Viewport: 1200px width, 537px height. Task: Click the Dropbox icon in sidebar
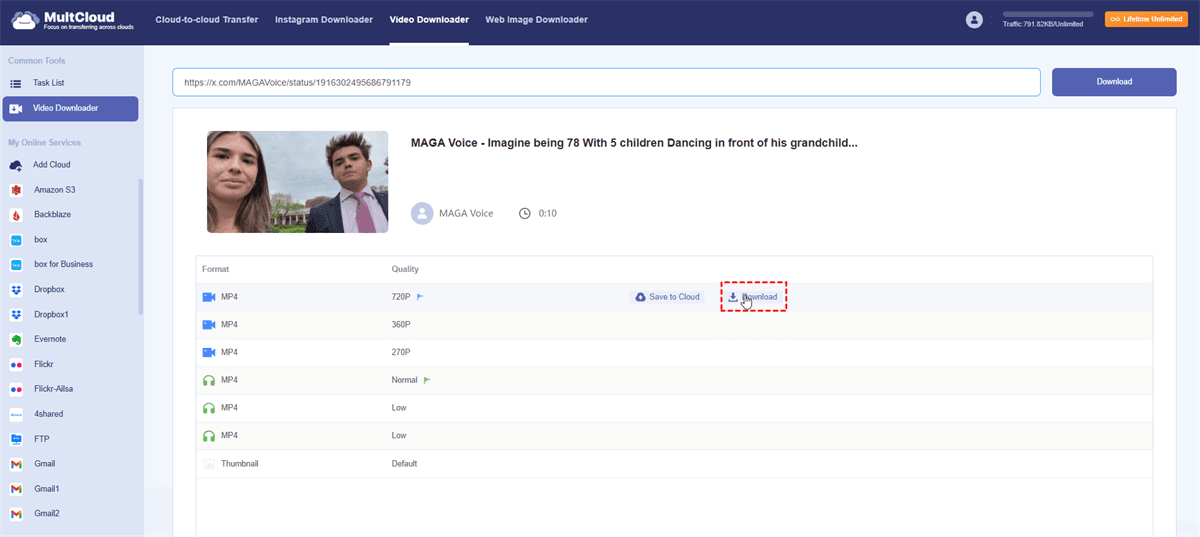pos(16,289)
